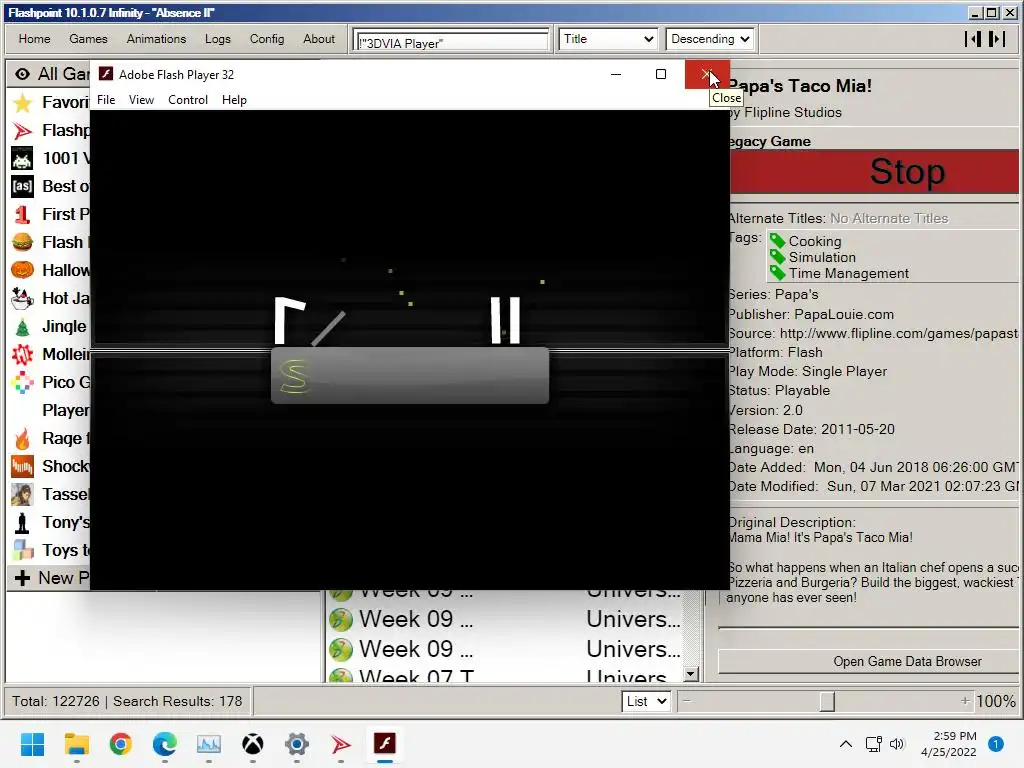This screenshot has width=1024, height=768.
Task: Click the eye icon beside All Games
Action: (22, 74)
